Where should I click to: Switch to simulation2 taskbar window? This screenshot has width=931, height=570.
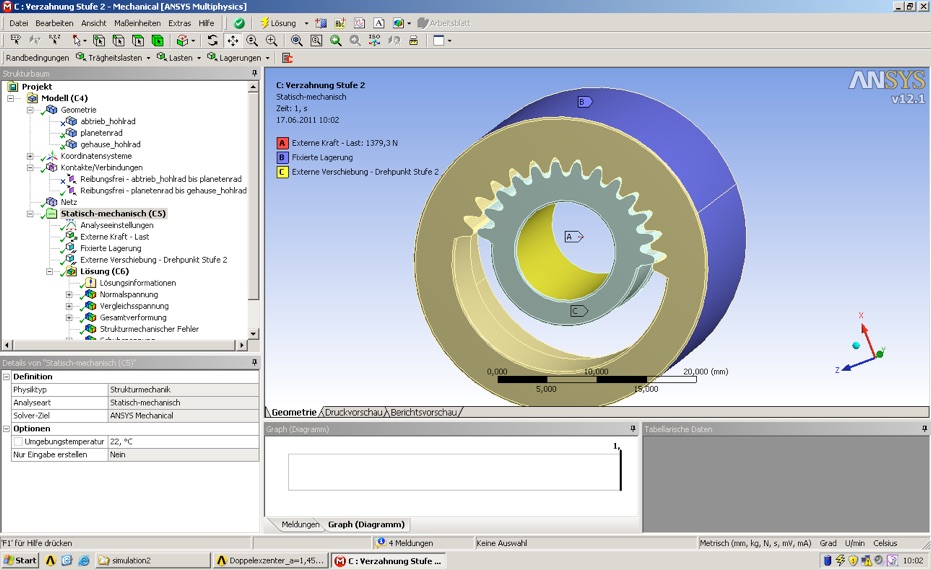153,560
